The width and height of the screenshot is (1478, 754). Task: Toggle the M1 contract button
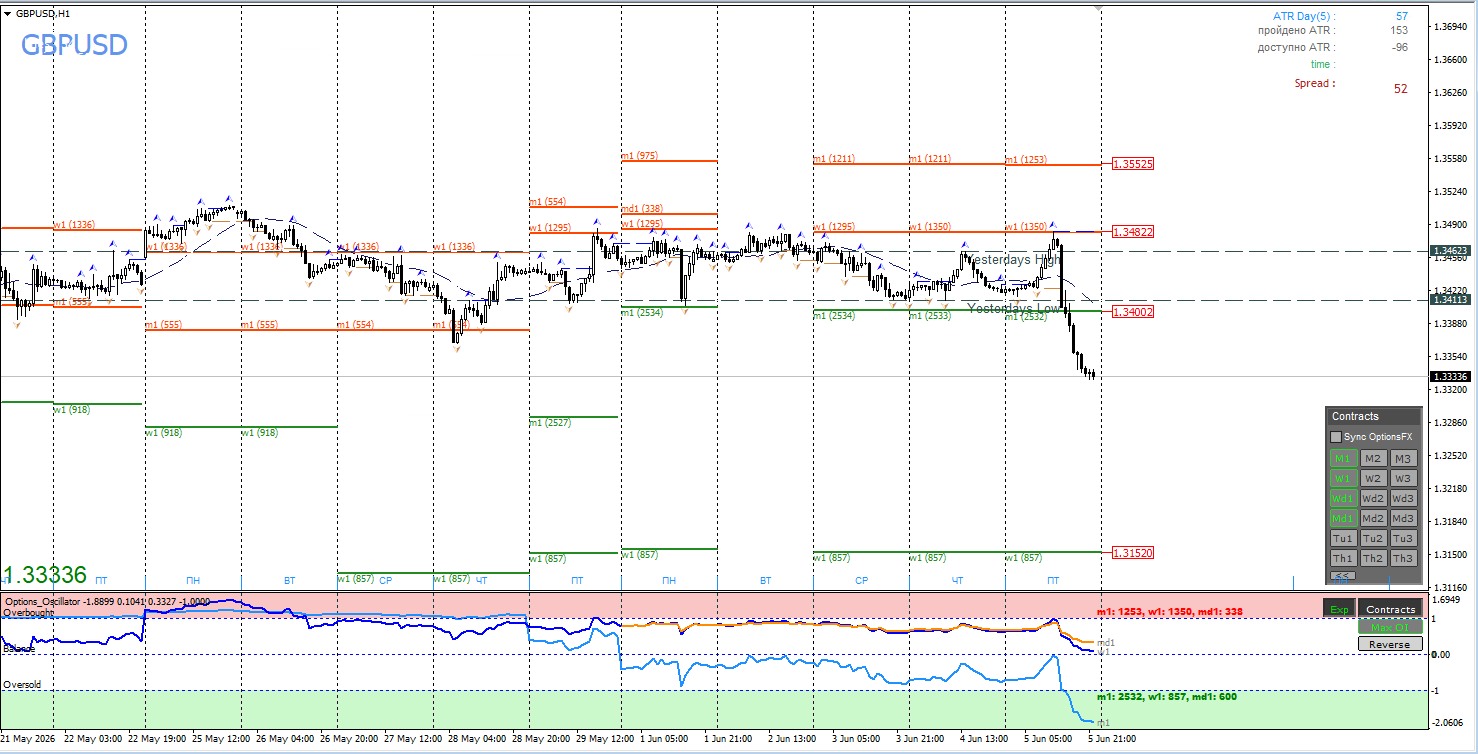pyautogui.click(x=1343, y=459)
